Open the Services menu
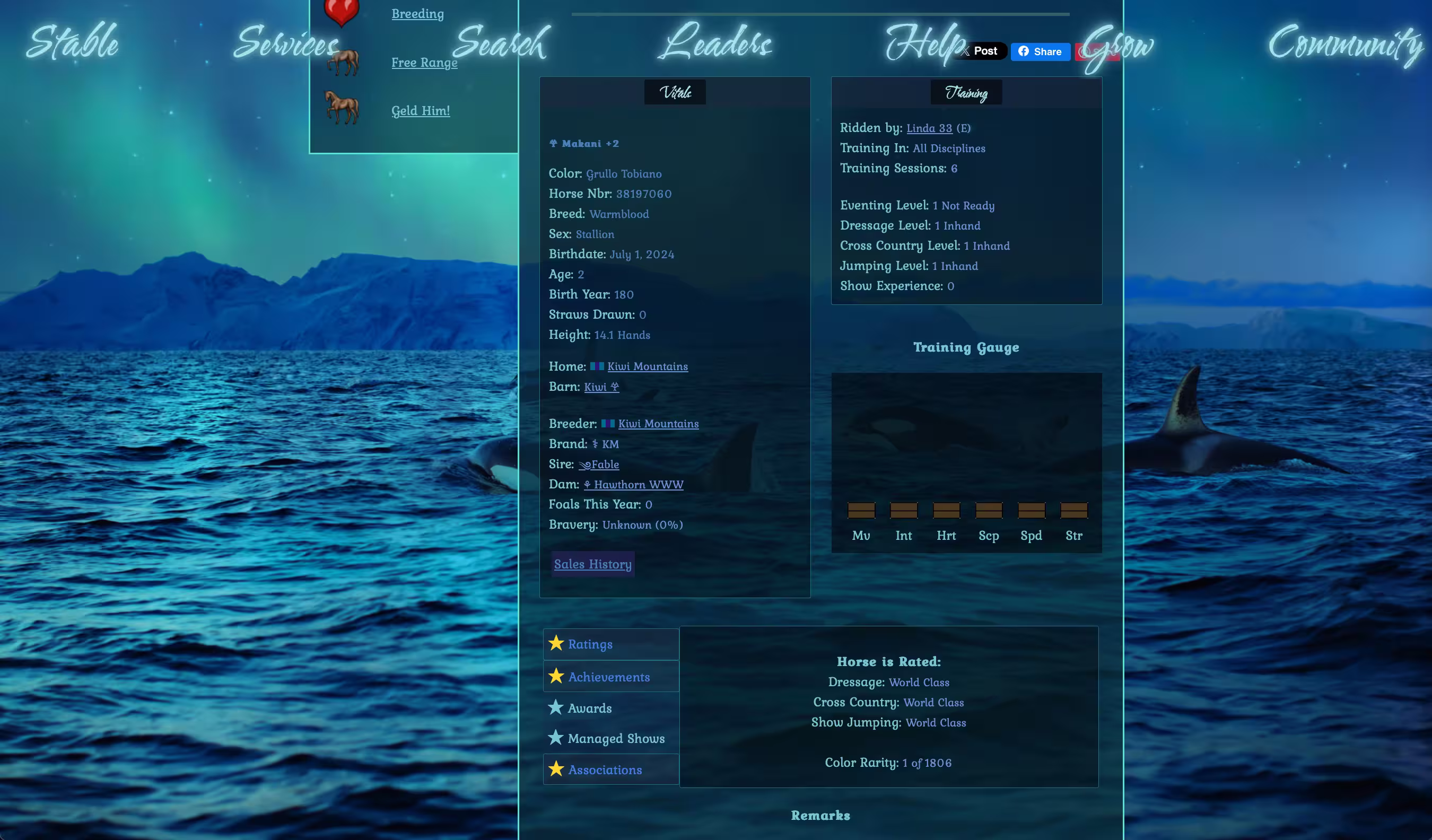This screenshot has width=1432, height=840. click(286, 42)
